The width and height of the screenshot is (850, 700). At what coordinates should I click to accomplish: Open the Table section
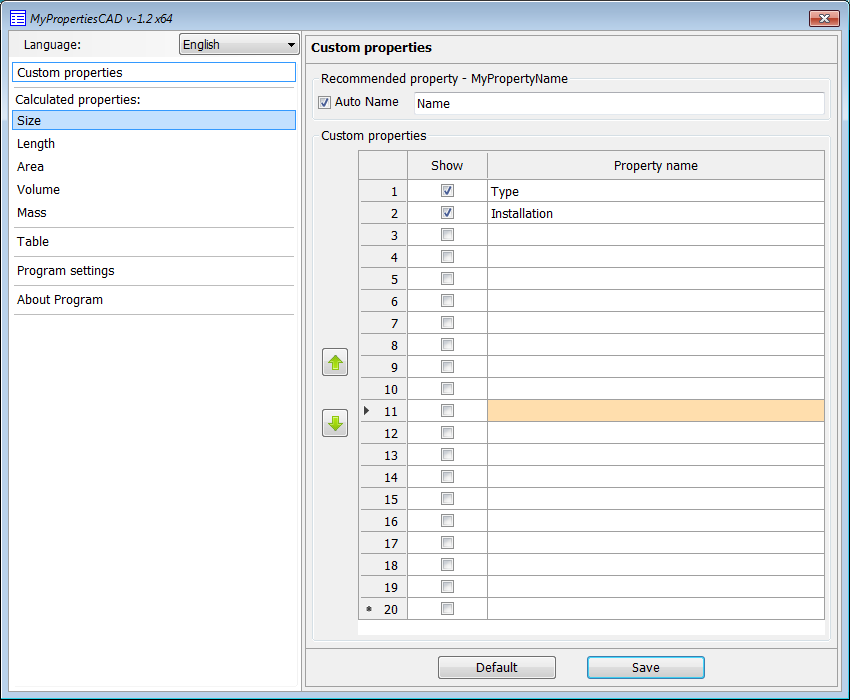coord(154,242)
